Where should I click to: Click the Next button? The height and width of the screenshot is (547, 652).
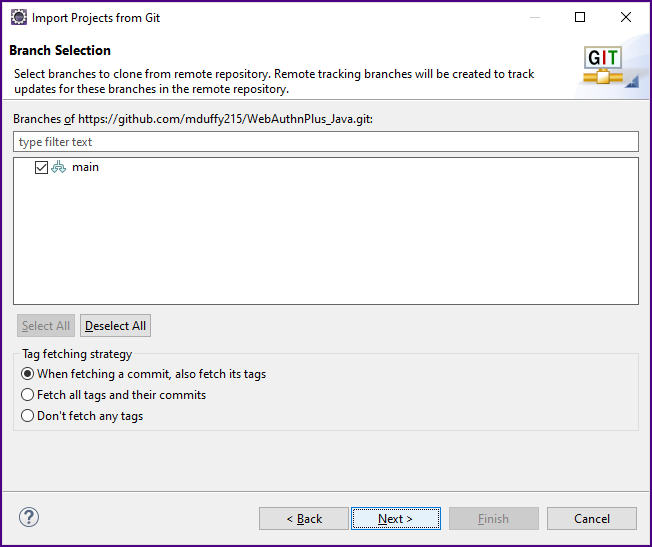pyautogui.click(x=395, y=519)
